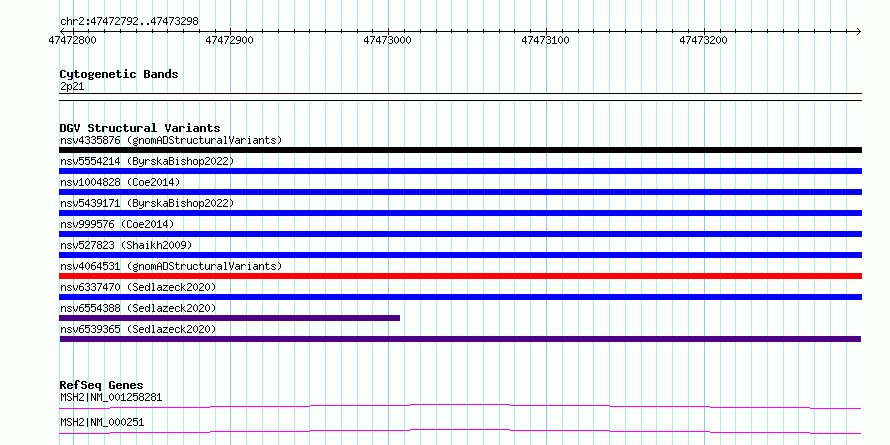Open the nsv999576 Coe2014 label
Viewport: 890px width, 445px height.
[x=117, y=224]
